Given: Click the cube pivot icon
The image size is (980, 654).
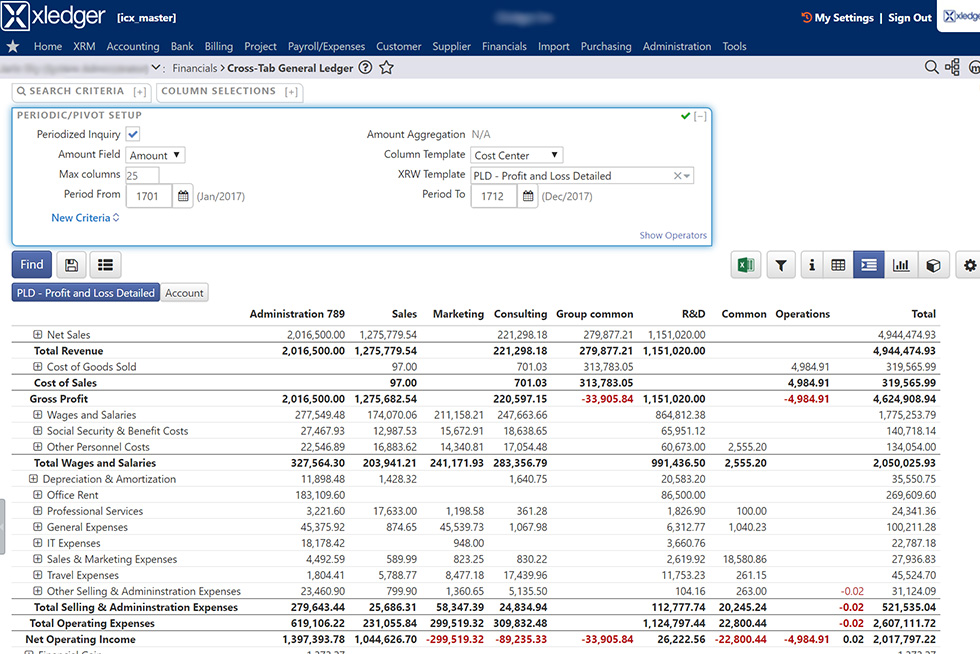Looking at the screenshot, I should pos(933,264).
